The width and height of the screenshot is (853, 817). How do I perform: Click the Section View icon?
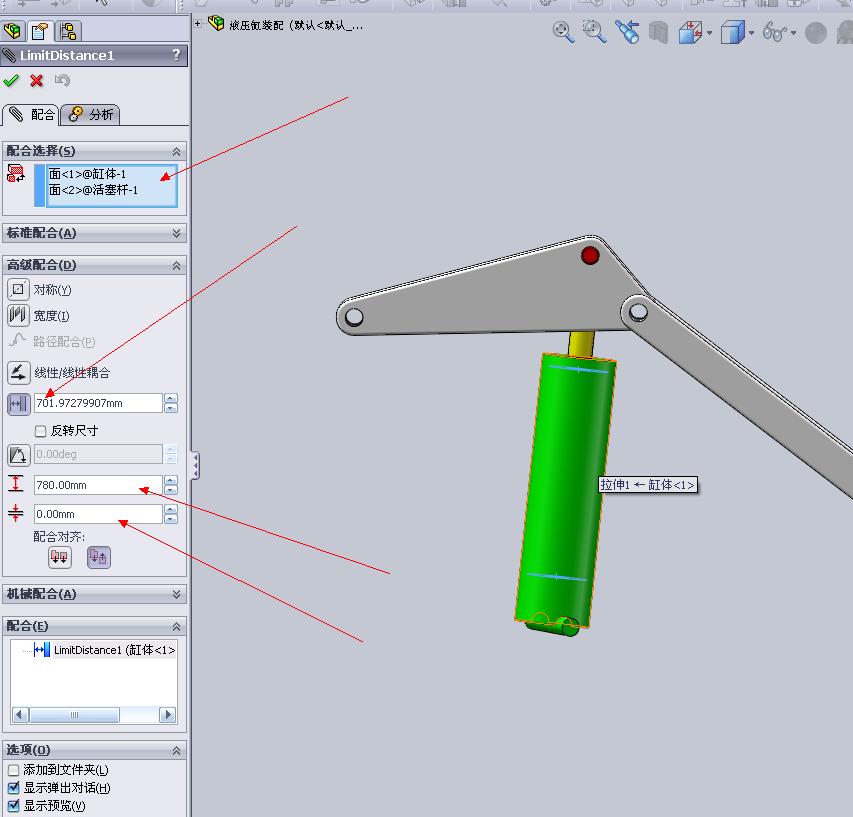coord(658,33)
